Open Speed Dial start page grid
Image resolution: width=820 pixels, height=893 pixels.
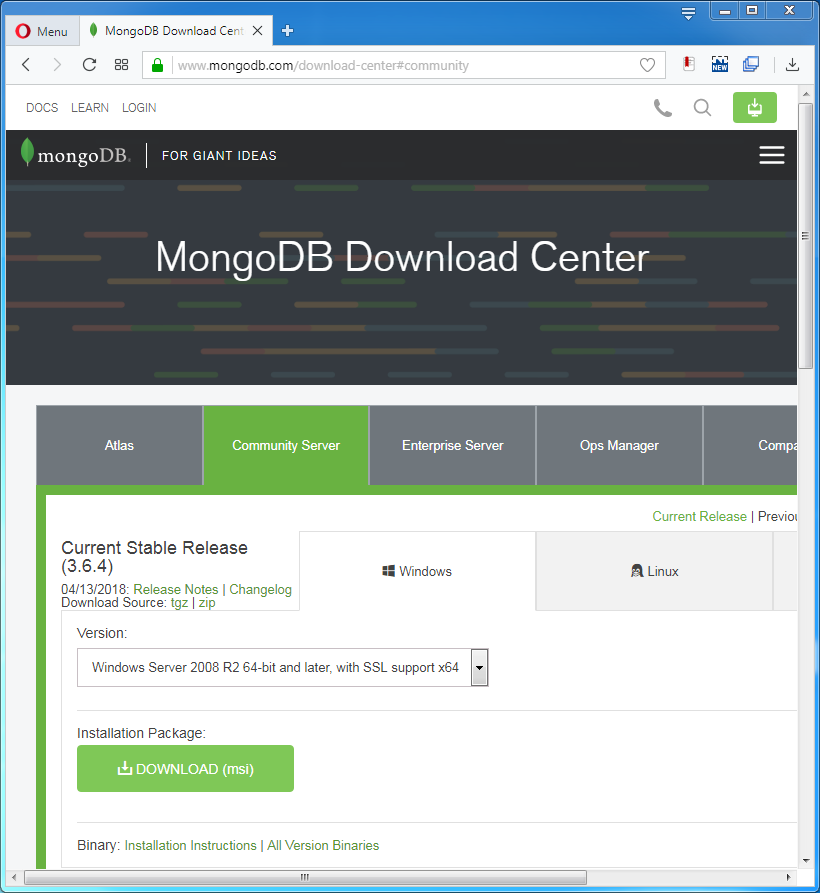click(x=121, y=64)
